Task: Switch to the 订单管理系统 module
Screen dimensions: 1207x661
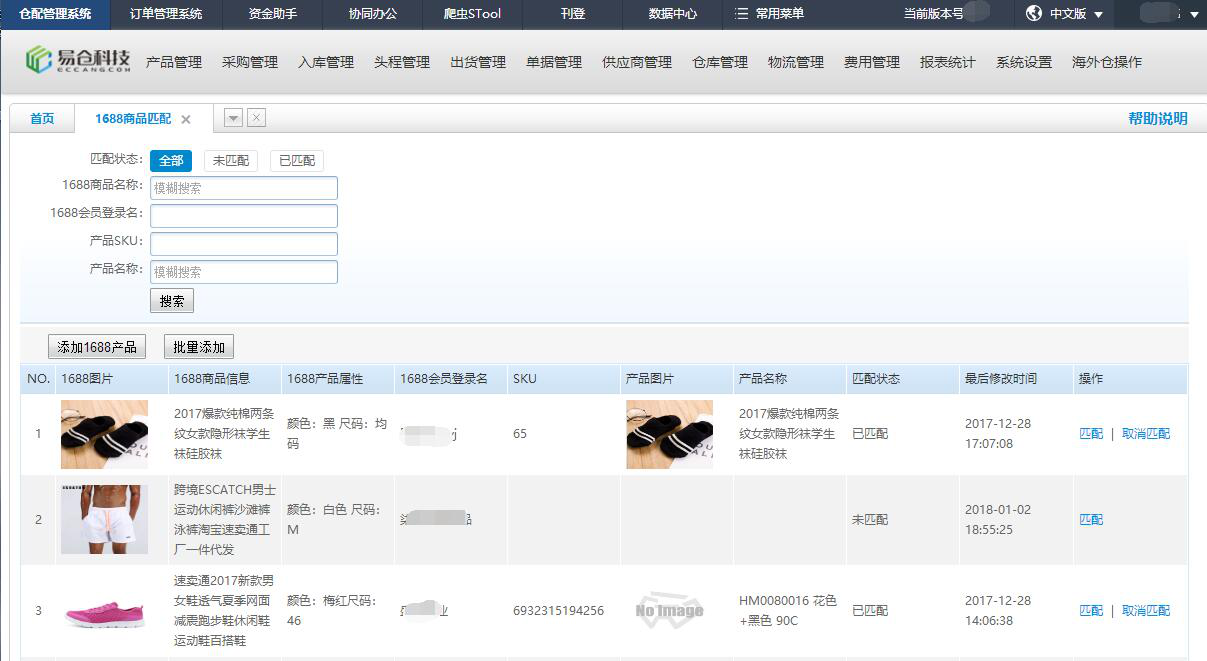Action: 166,15
